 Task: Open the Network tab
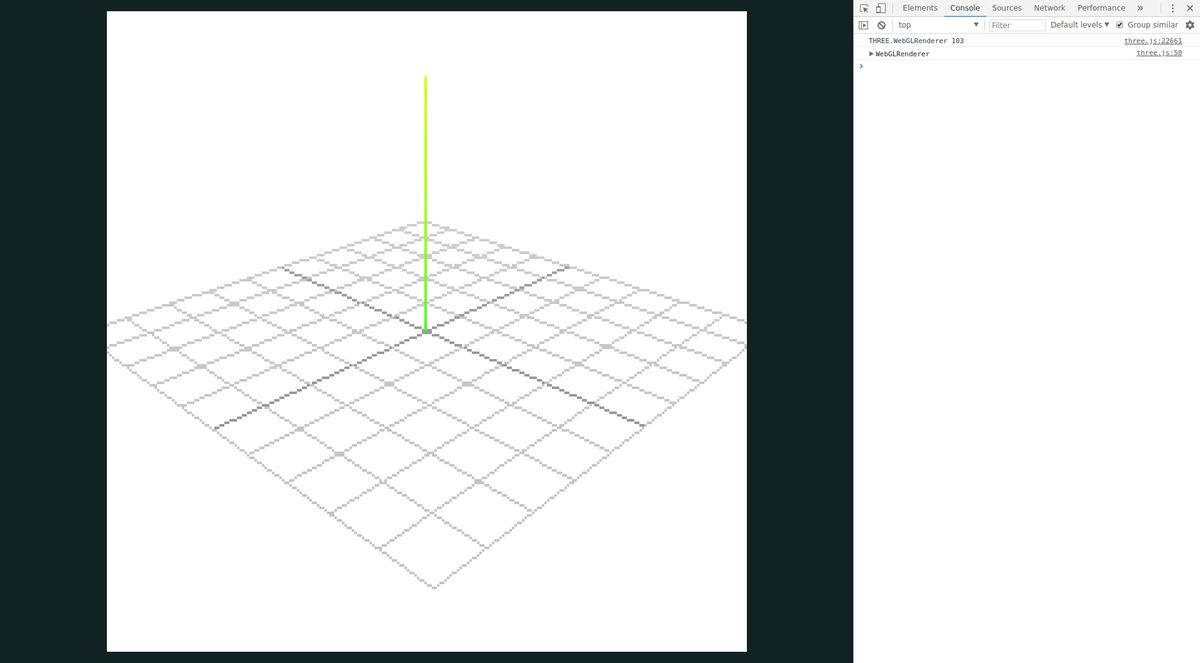point(1049,8)
